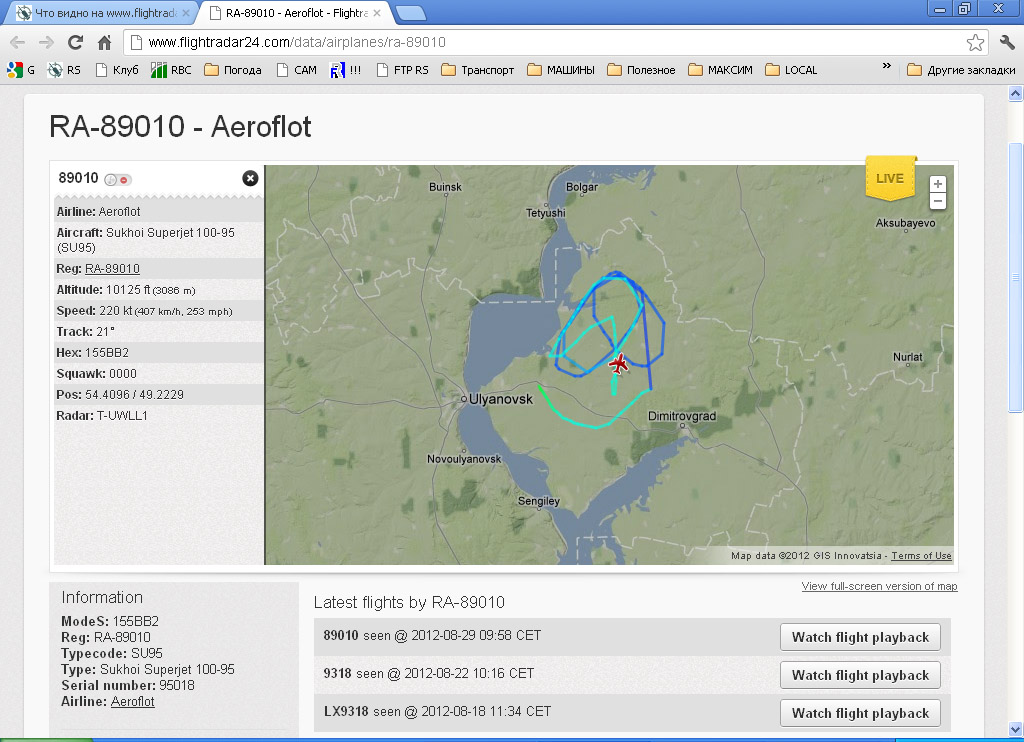The height and width of the screenshot is (742, 1024).
Task: Go forward with browser forward arrow
Action: pyautogui.click(x=46, y=42)
